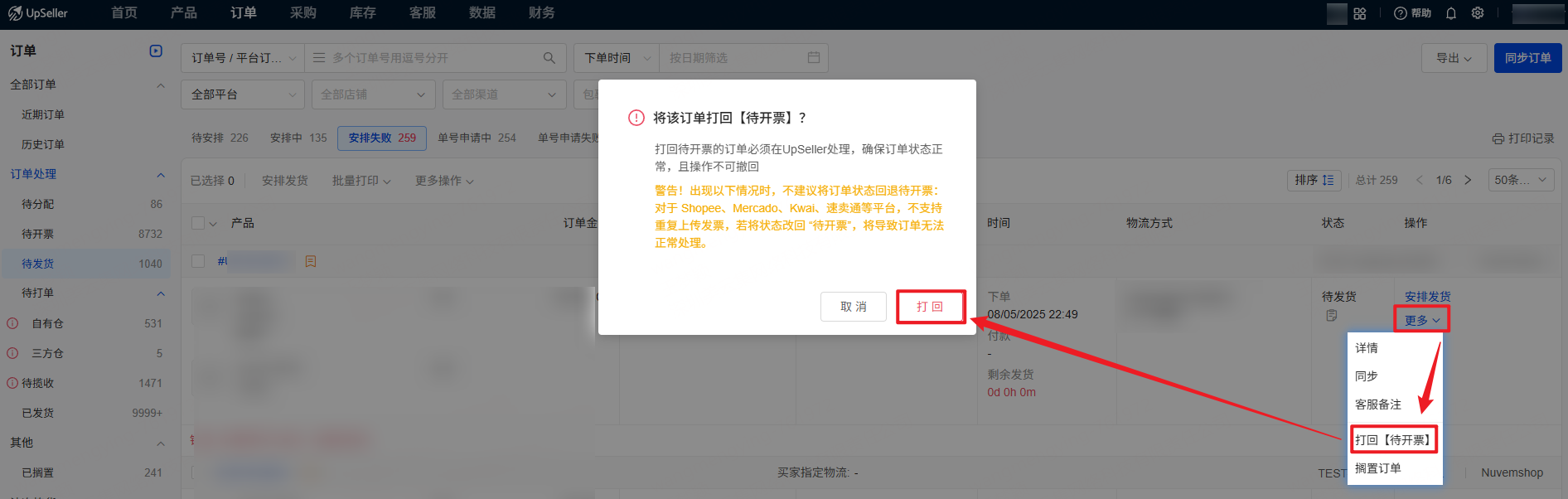Screen dimensions: 1568x499
Task: Click the video tutorial icon beside 订单
Action: [x=156, y=51]
